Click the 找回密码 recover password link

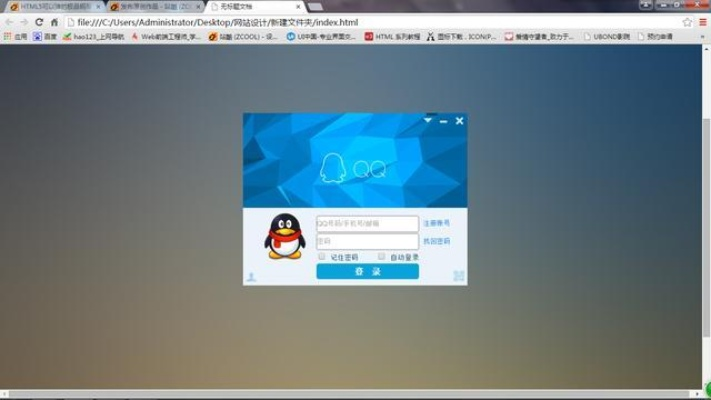click(437, 241)
